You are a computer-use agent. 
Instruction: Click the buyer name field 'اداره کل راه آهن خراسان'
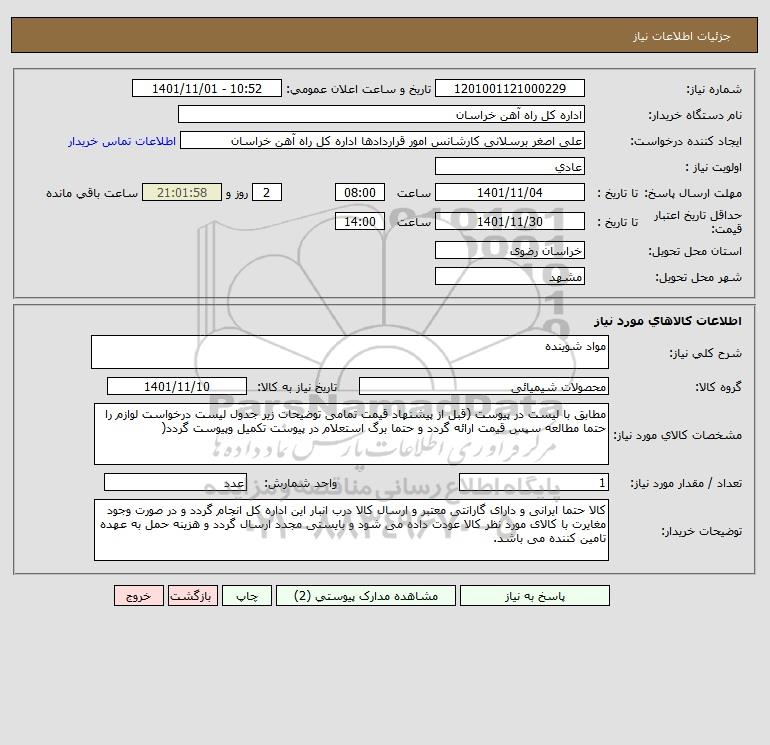tap(381, 114)
